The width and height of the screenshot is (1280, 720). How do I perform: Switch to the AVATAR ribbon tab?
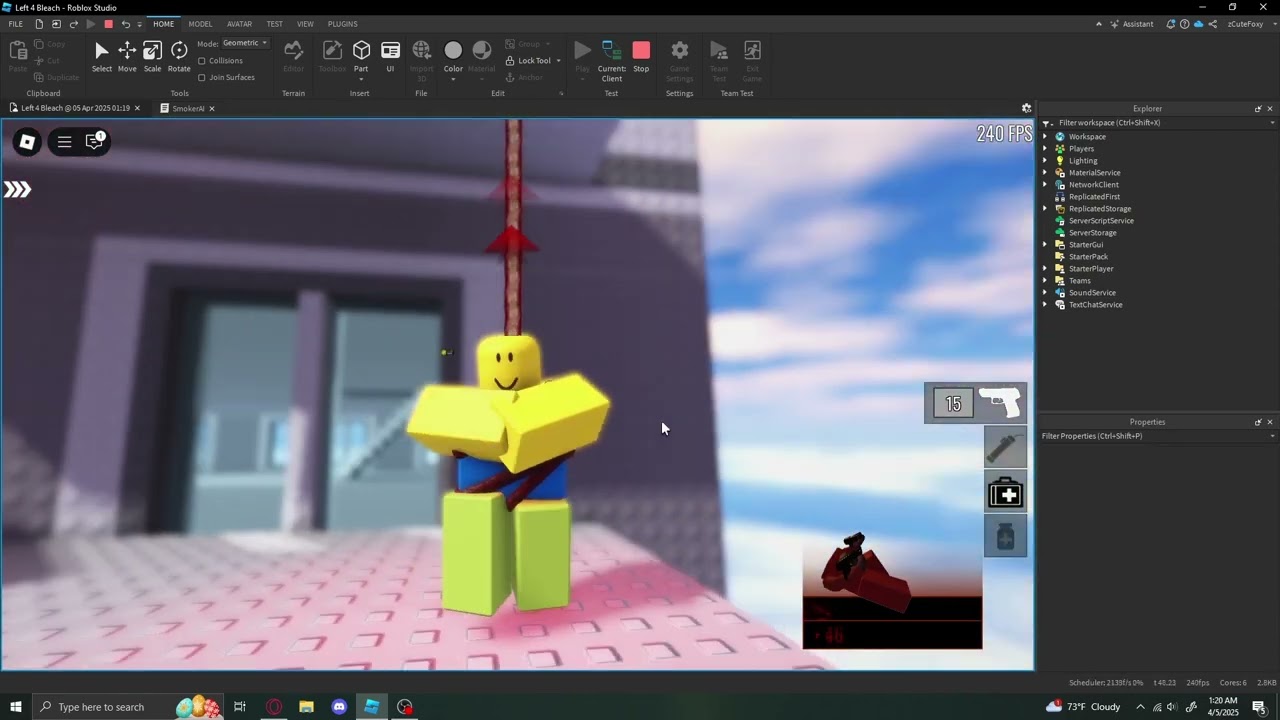239,24
